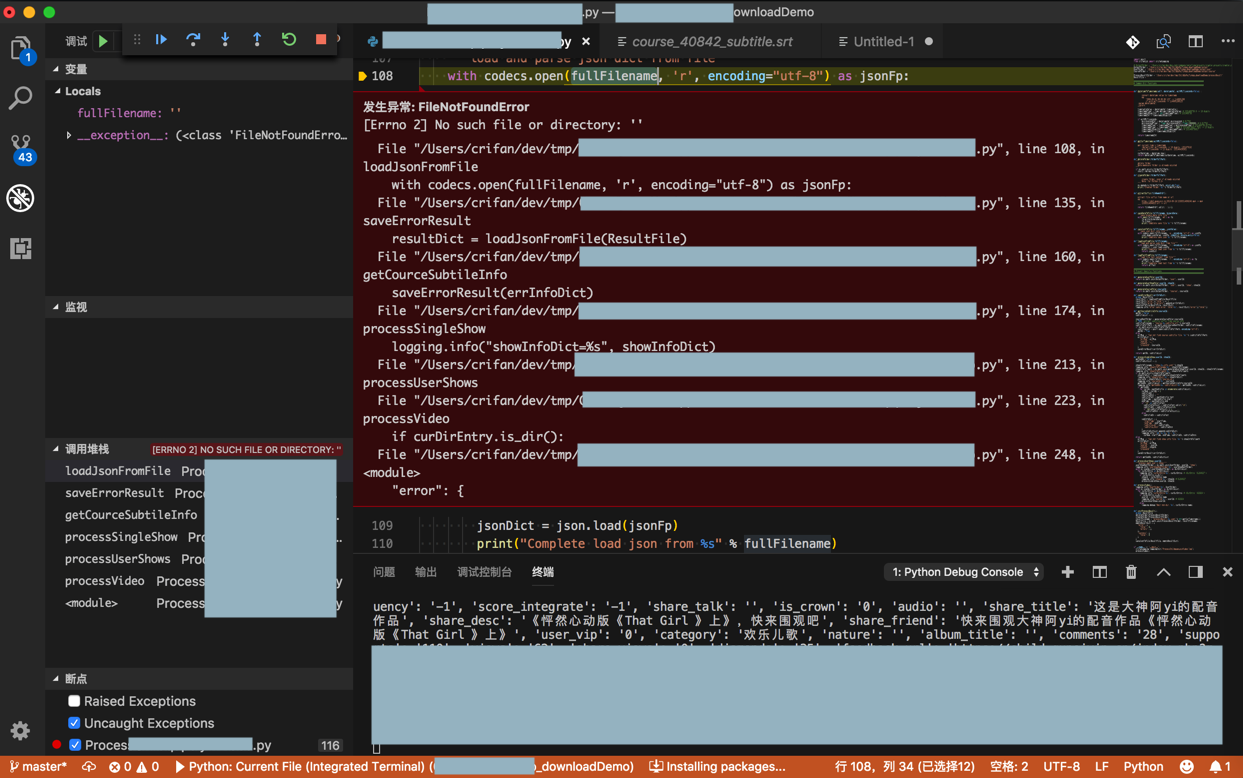Collapse the 变量 variables section
Image resolution: width=1243 pixels, height=778 pixels.
199,69
